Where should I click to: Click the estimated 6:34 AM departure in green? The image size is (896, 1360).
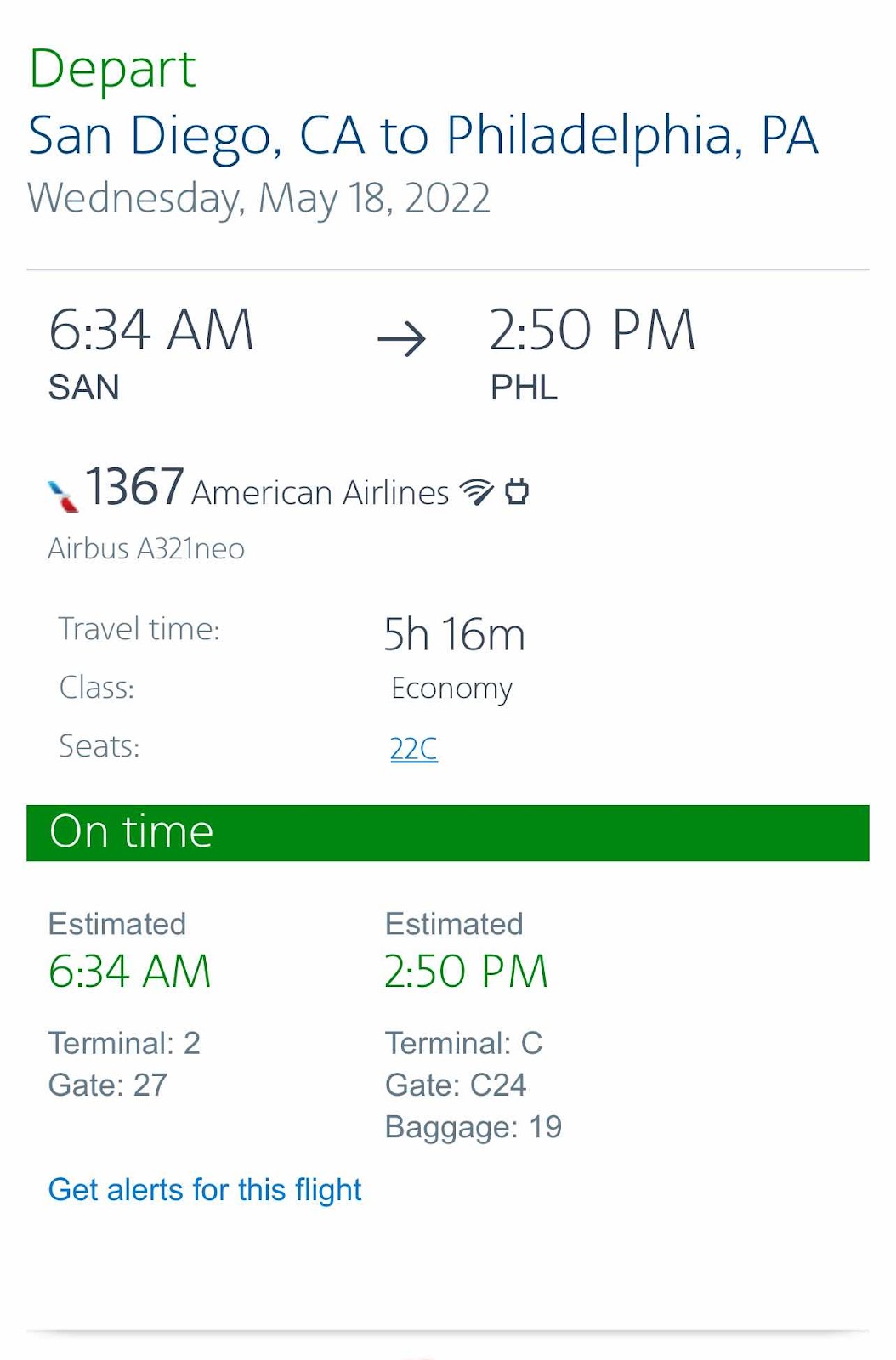coord(130,972)
